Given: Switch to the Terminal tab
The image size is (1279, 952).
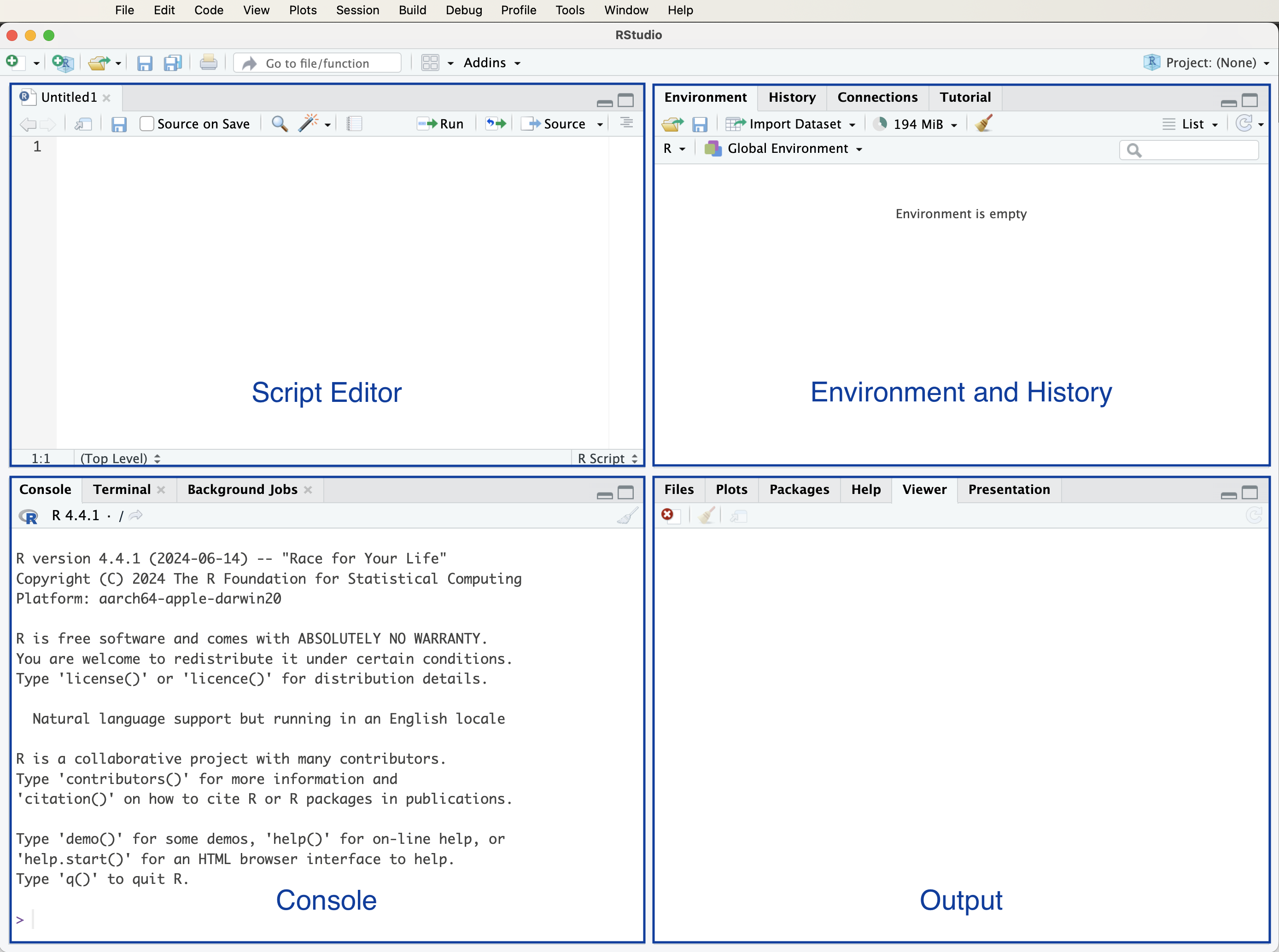Looking at the screenshot, I should (x=122, y=489).
